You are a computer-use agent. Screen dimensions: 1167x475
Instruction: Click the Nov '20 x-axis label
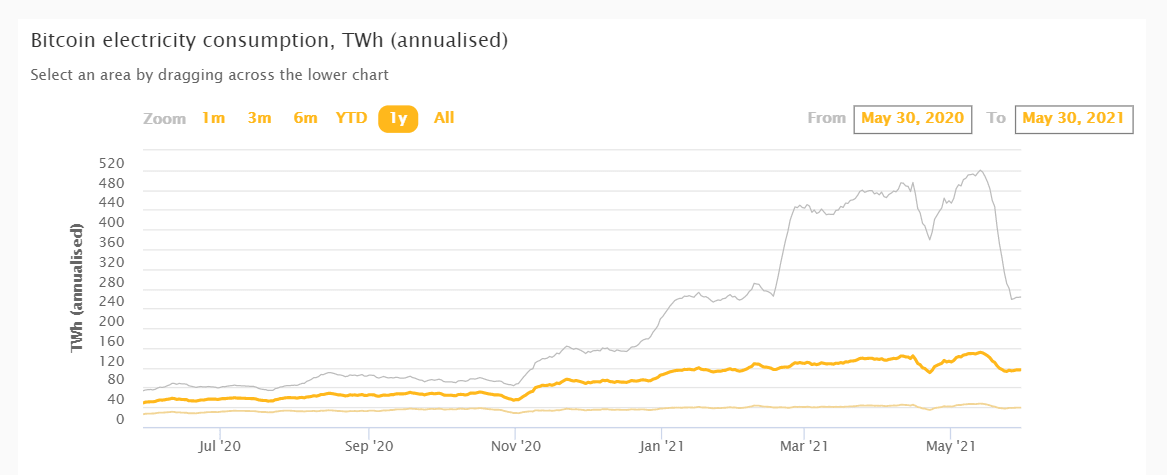516,448
